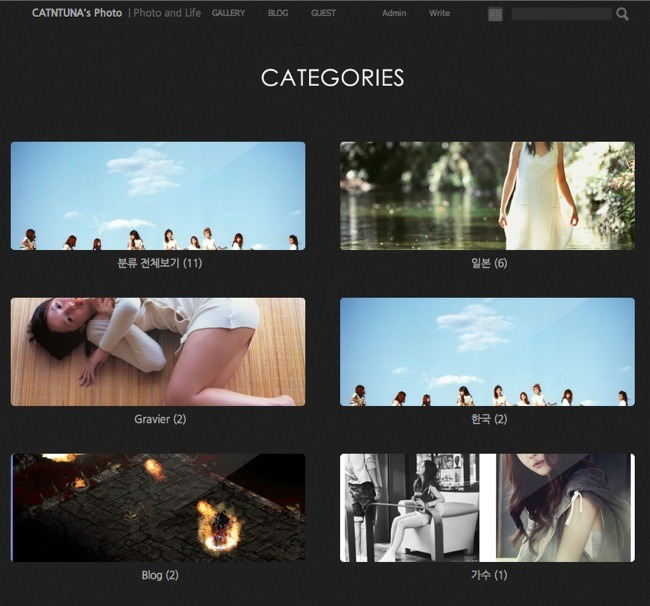
Task: Click the CATEGORIES heading
Action: (x=332, y=78)
